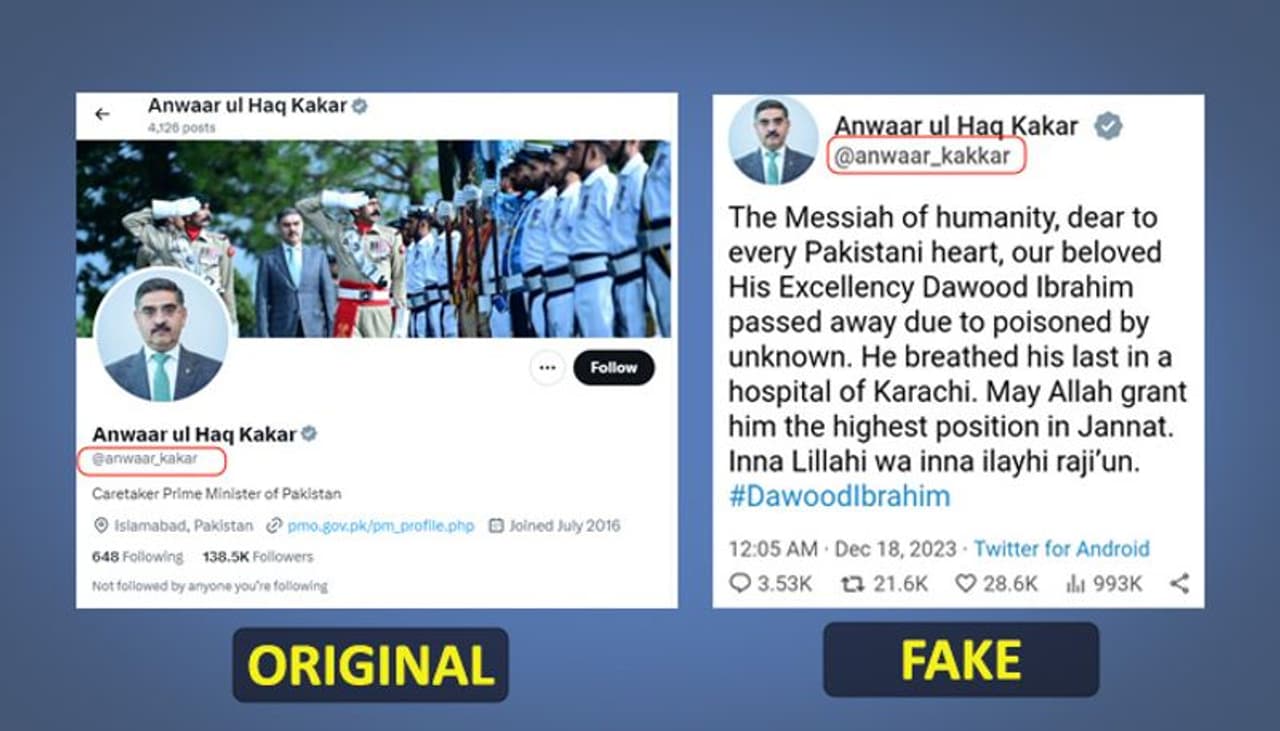This screenshot has width=1280, height=731.
Task: Click the back arrow on profile header
Action: [x=102, y=114]
